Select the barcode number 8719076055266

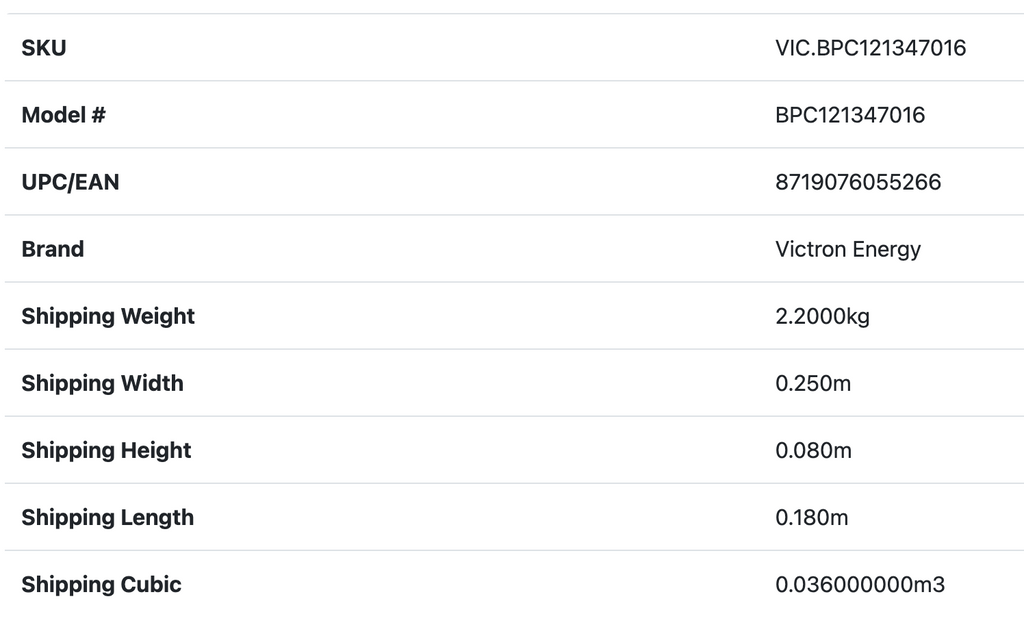(858, 182)
